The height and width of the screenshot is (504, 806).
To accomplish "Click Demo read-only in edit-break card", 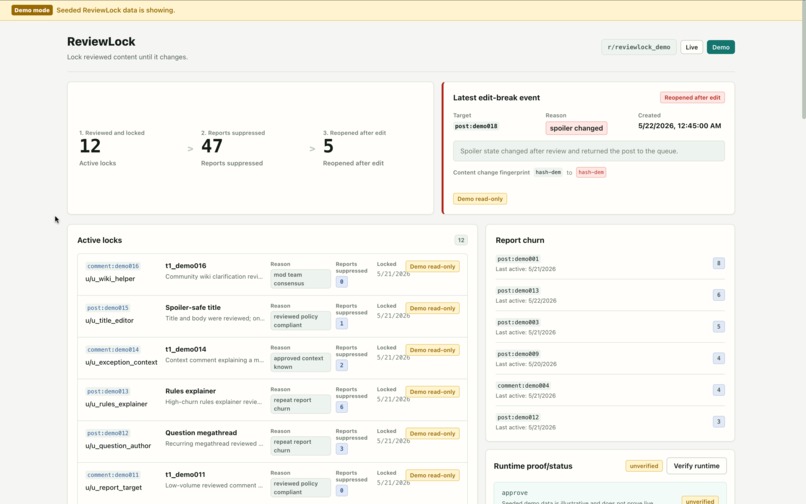I will [480, 199].
